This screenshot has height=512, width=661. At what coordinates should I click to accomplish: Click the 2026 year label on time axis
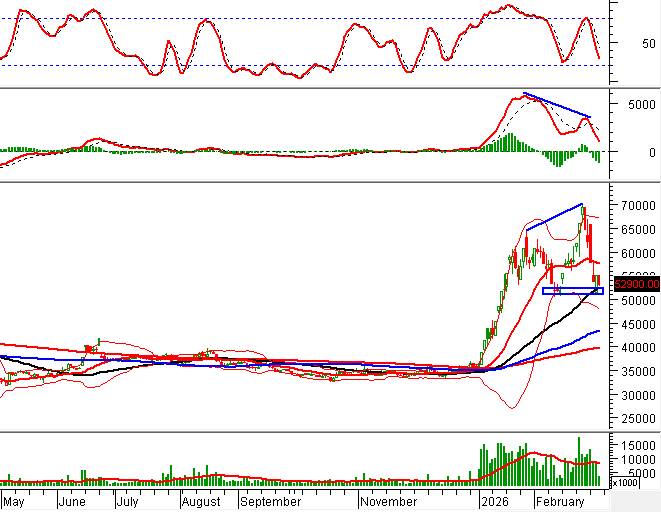point(495,498)
